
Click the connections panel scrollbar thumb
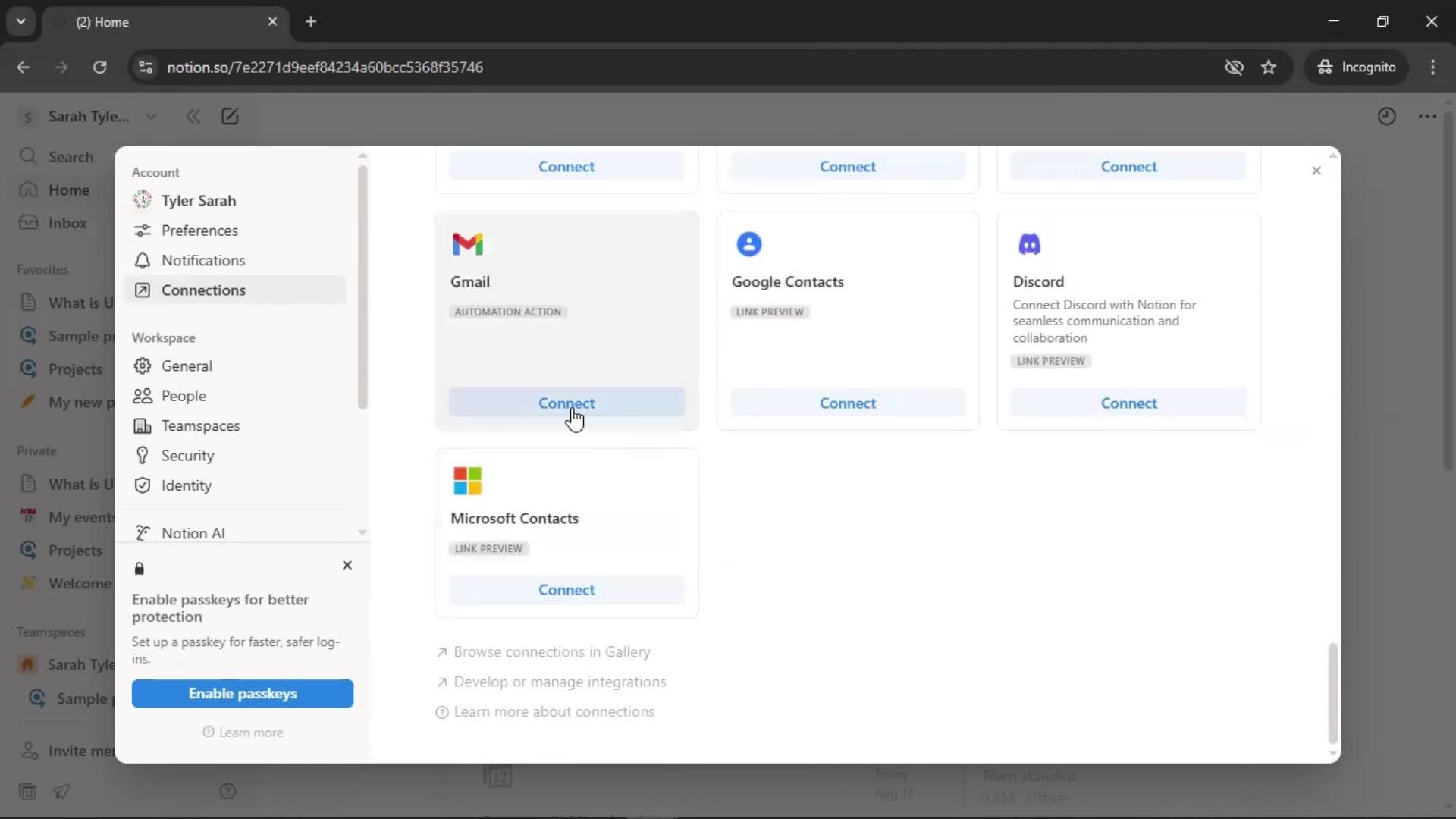click(x=1332, y=693)
